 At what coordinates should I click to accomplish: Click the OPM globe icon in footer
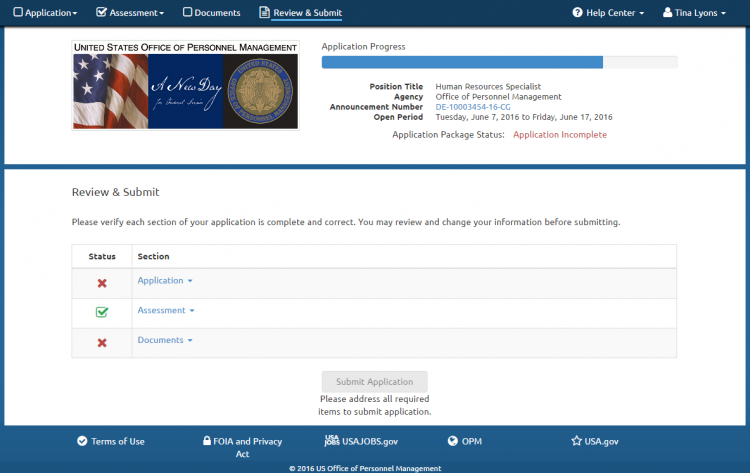tap(452, 441)
